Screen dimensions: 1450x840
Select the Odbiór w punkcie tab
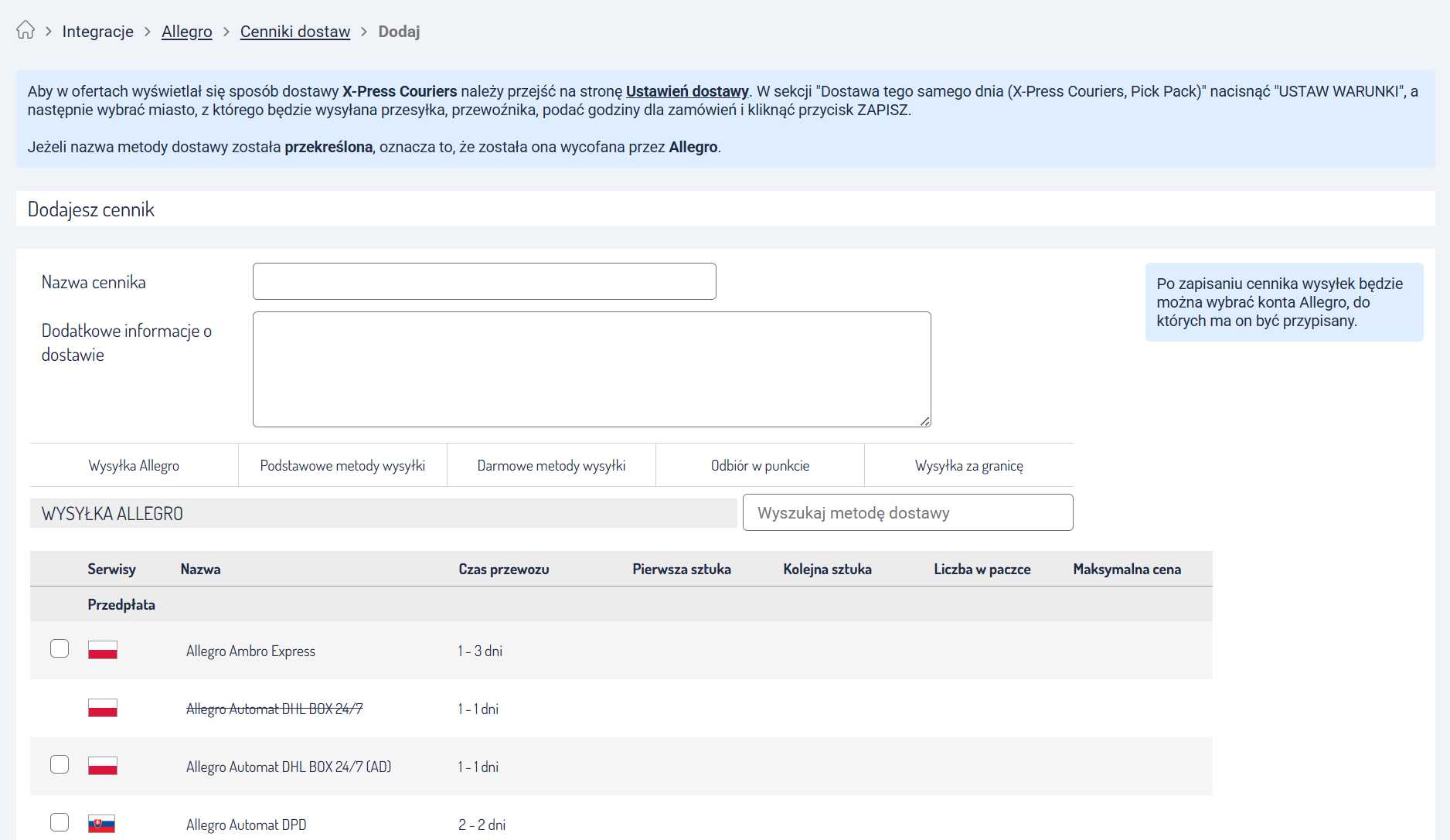coord(760,465)
